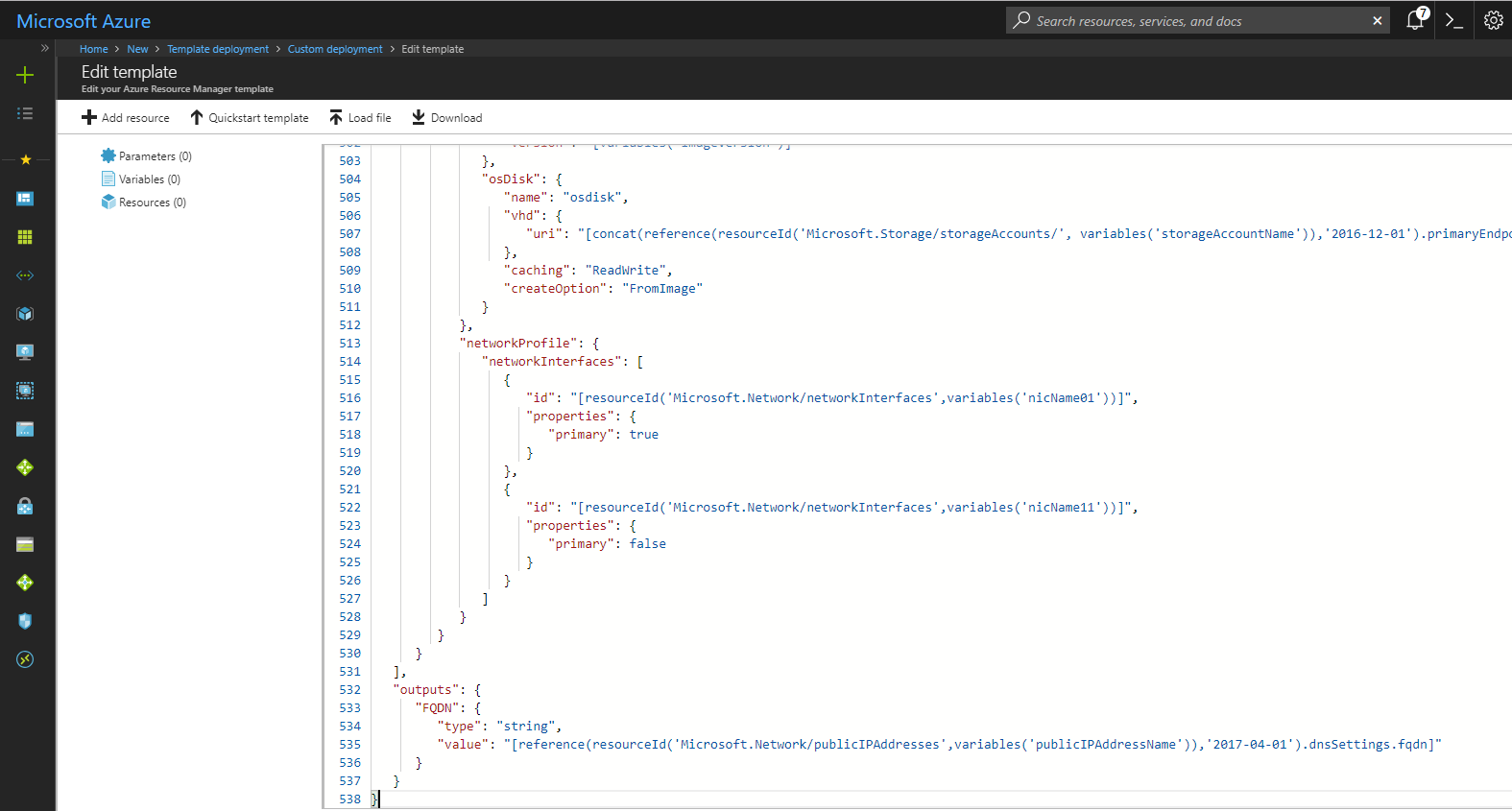
Task: Click the padlock sidebar icon
Action: tap(25, 506)
